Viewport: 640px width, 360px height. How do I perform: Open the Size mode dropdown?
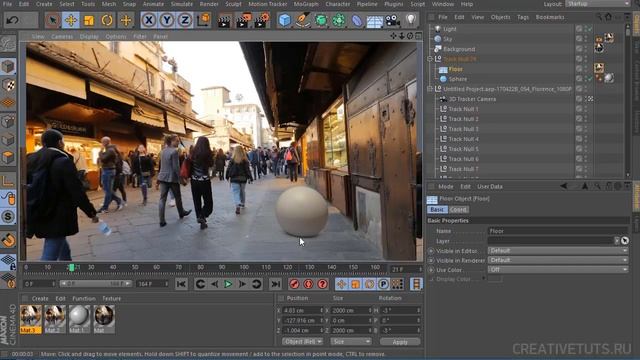[351, 341]
